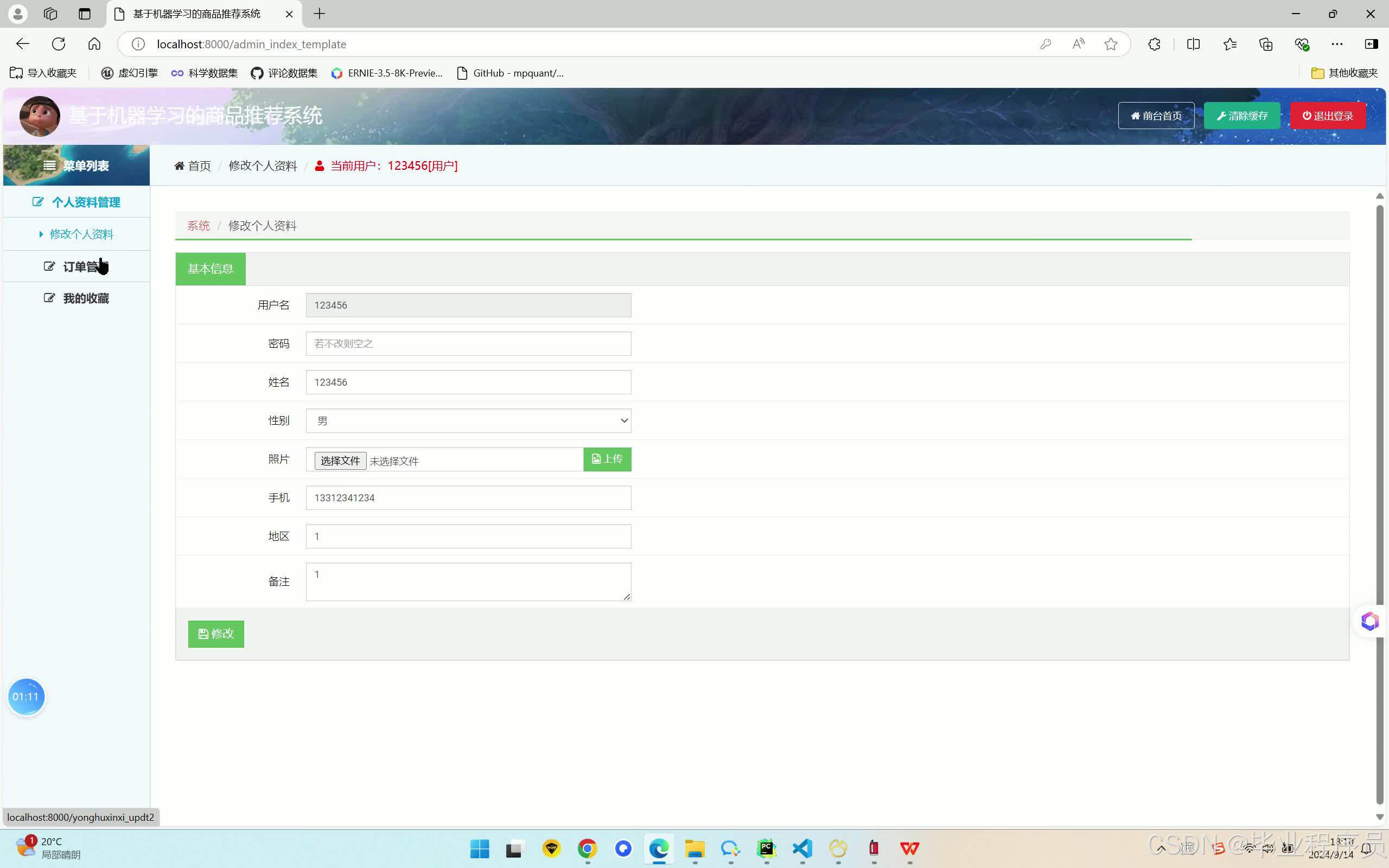Close the 基于机器学习的商品推荐系统 tab

point(289,14)
